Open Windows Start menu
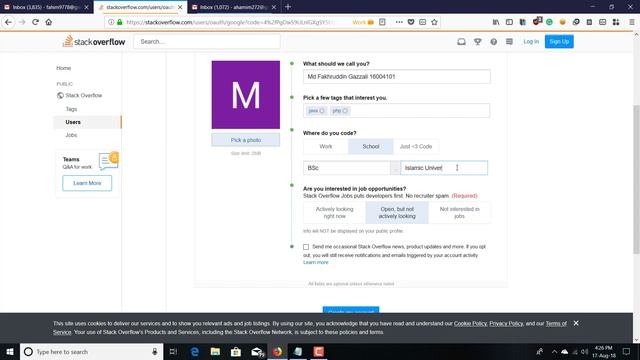The image size is (640, 360). click(10, 351)
